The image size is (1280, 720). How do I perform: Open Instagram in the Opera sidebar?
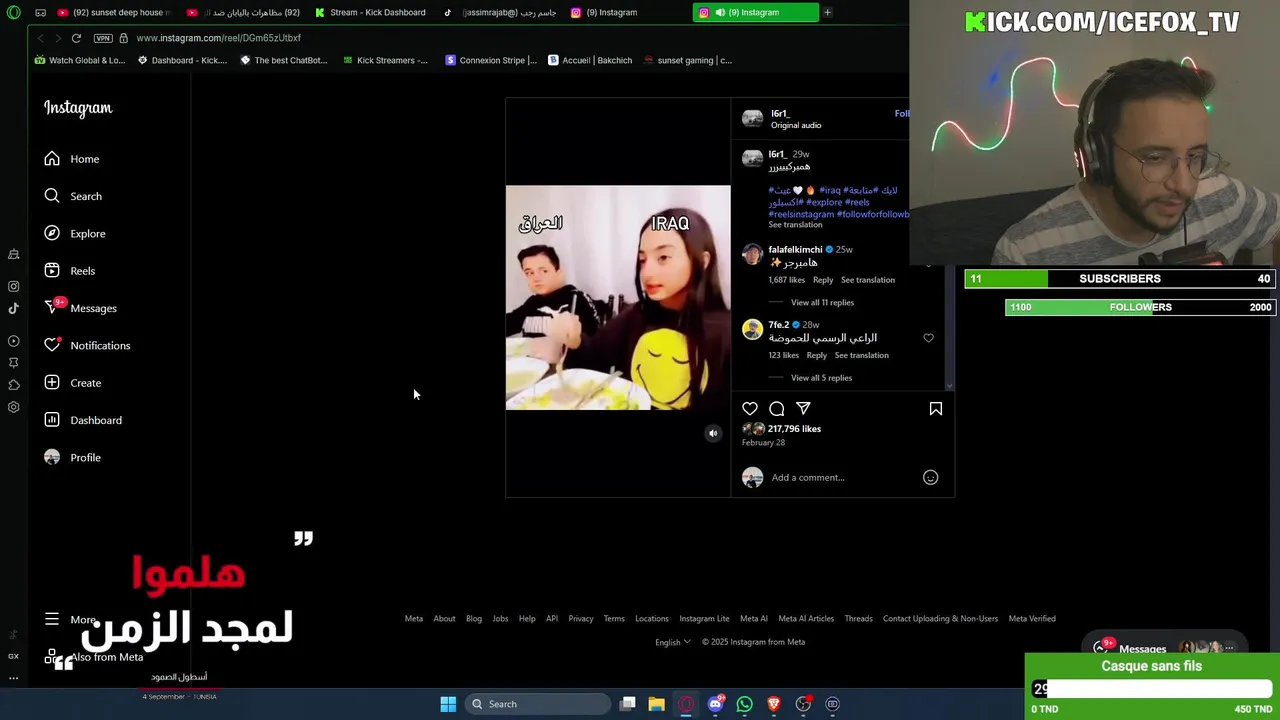[x=13, y=286]
